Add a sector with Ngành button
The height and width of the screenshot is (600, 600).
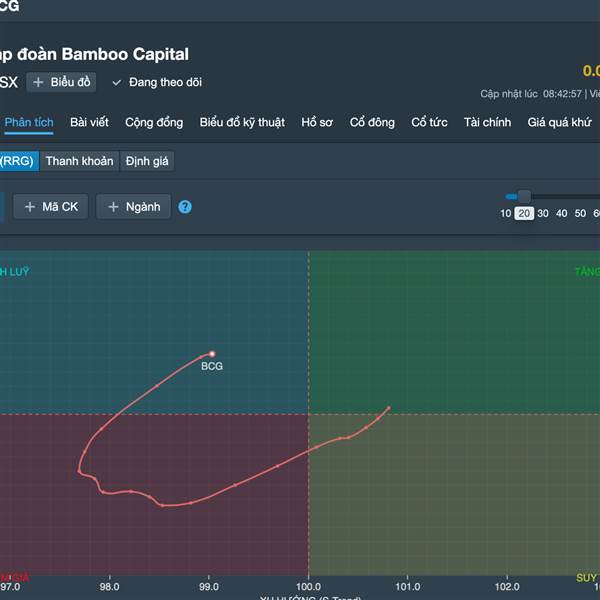point(133,207)
